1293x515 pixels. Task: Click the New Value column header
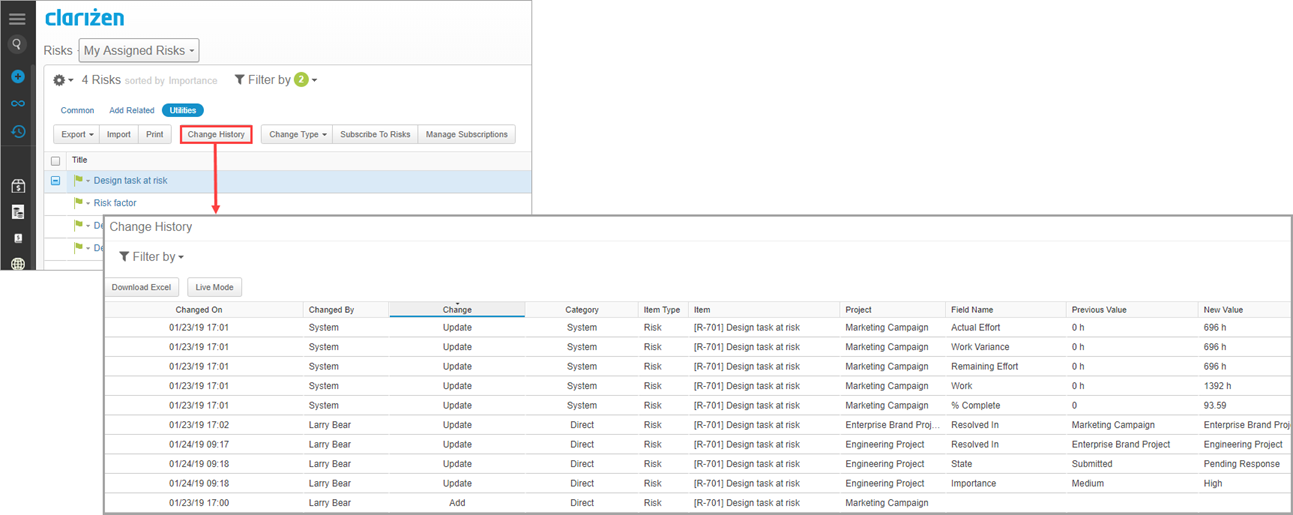point(1245,310)
